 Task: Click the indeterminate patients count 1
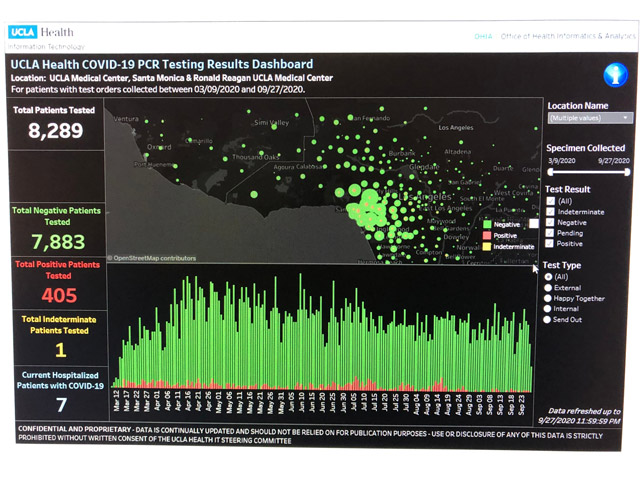pos(60,350)
